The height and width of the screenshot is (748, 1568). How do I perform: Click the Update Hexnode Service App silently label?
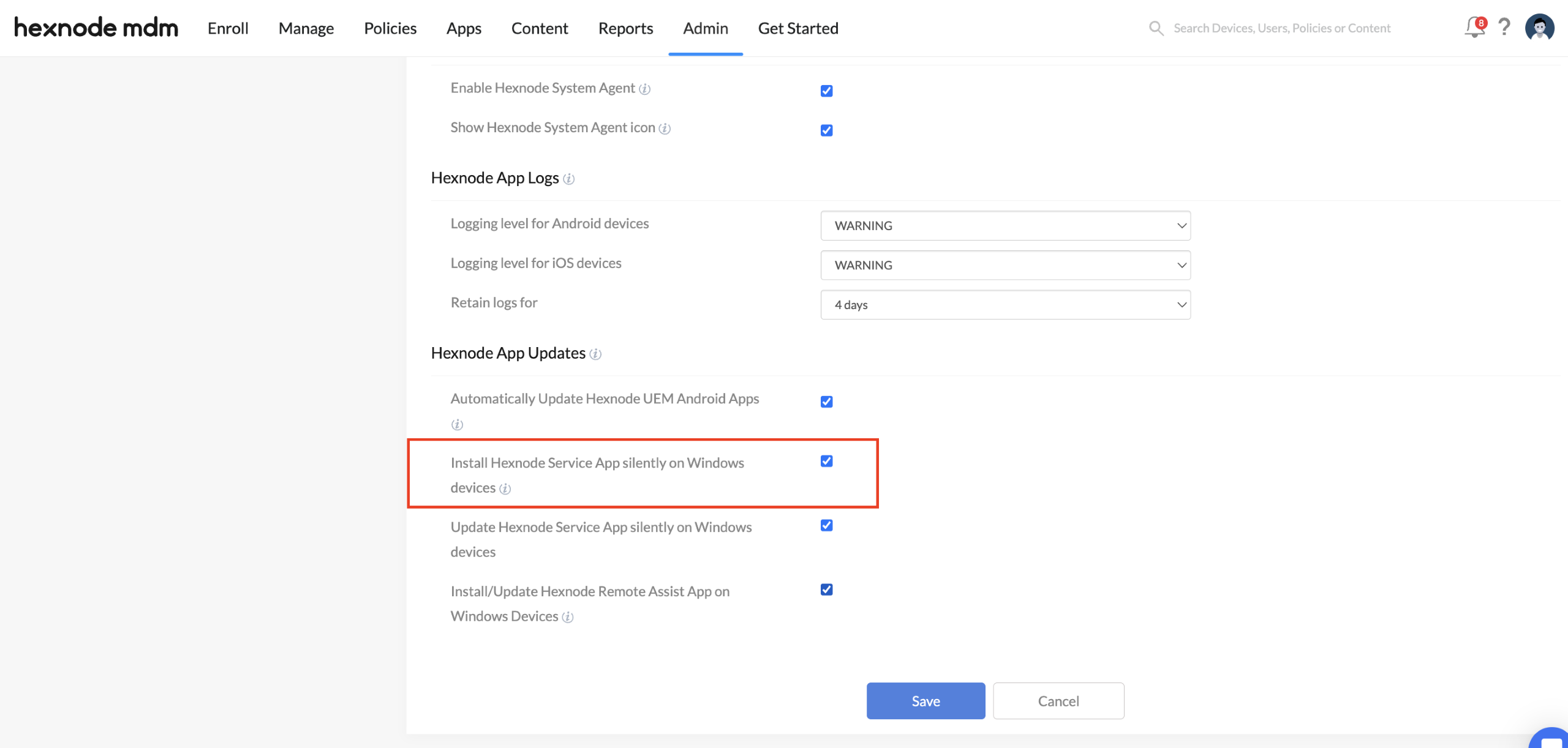(x=601, y=539)
